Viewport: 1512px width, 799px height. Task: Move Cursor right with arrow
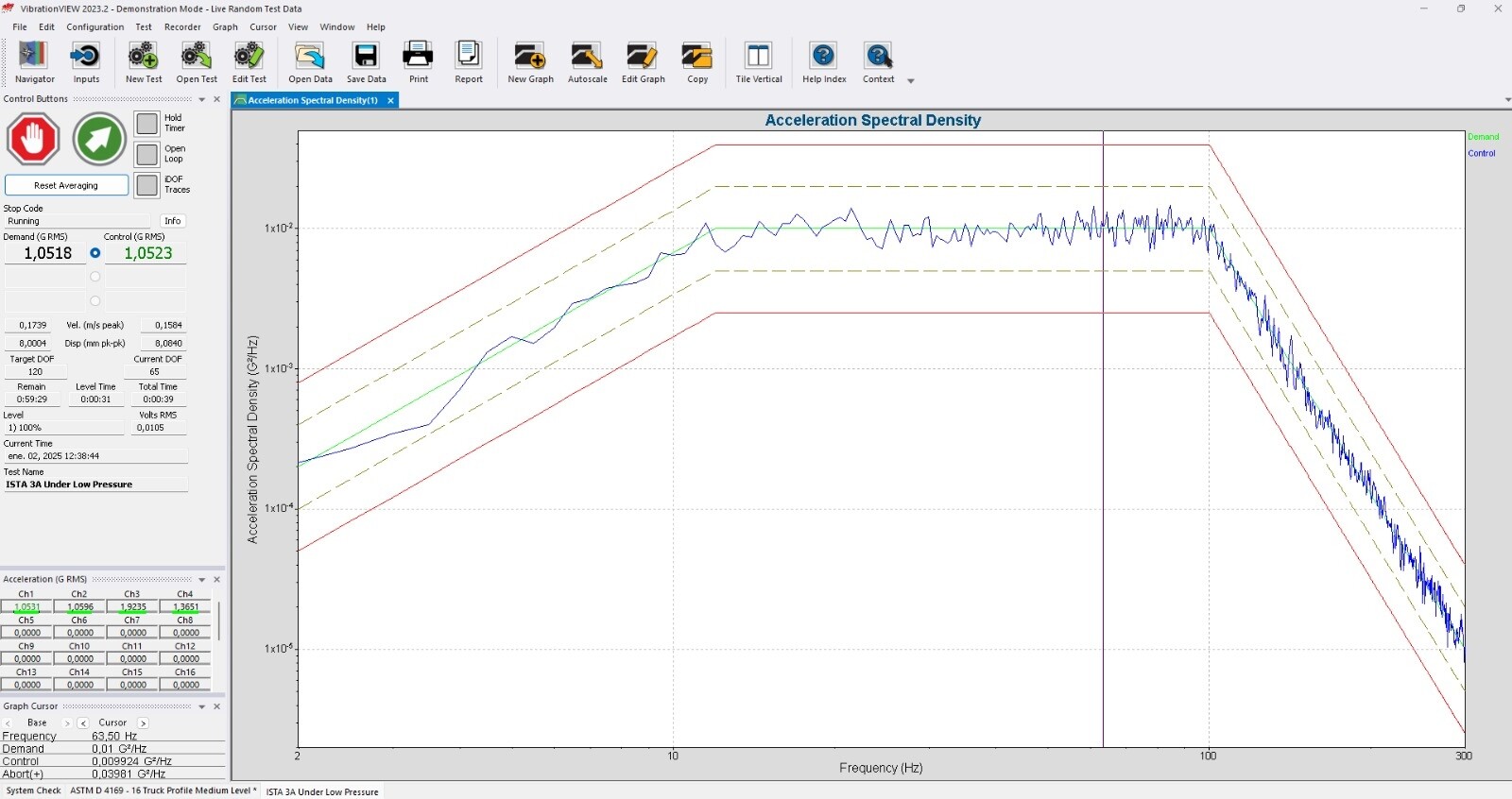[x=144, y=723]
